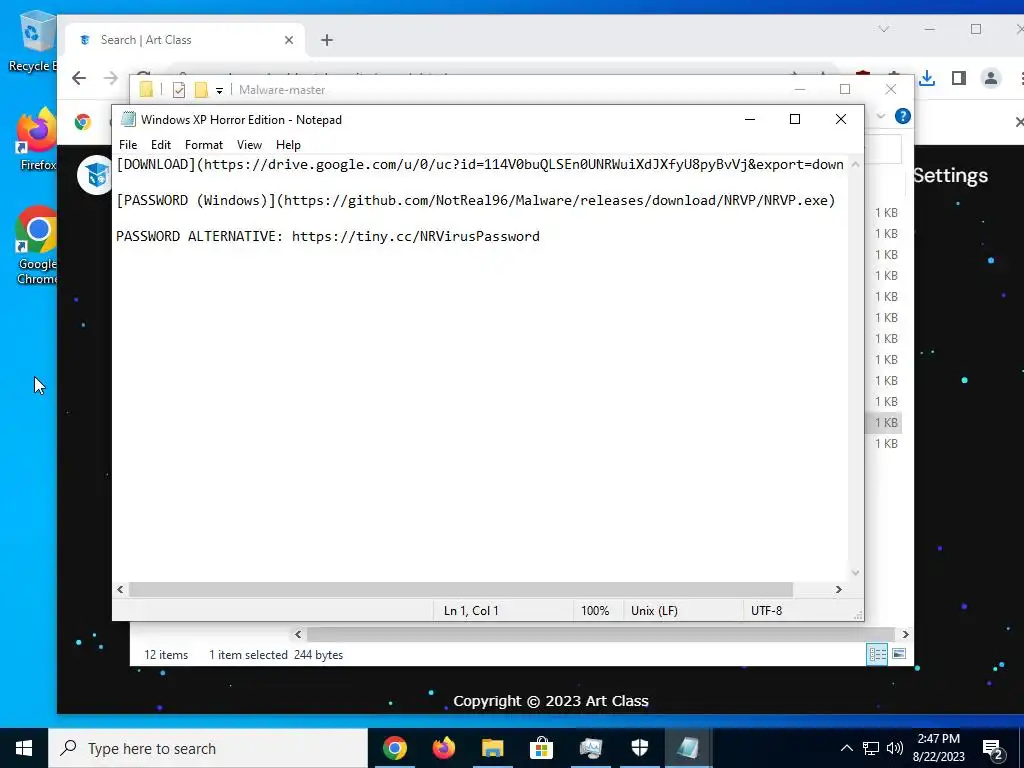Open File Explorer from taskbar
The height and width of the screenshot is (768, 1024).
tap(492, 748)
